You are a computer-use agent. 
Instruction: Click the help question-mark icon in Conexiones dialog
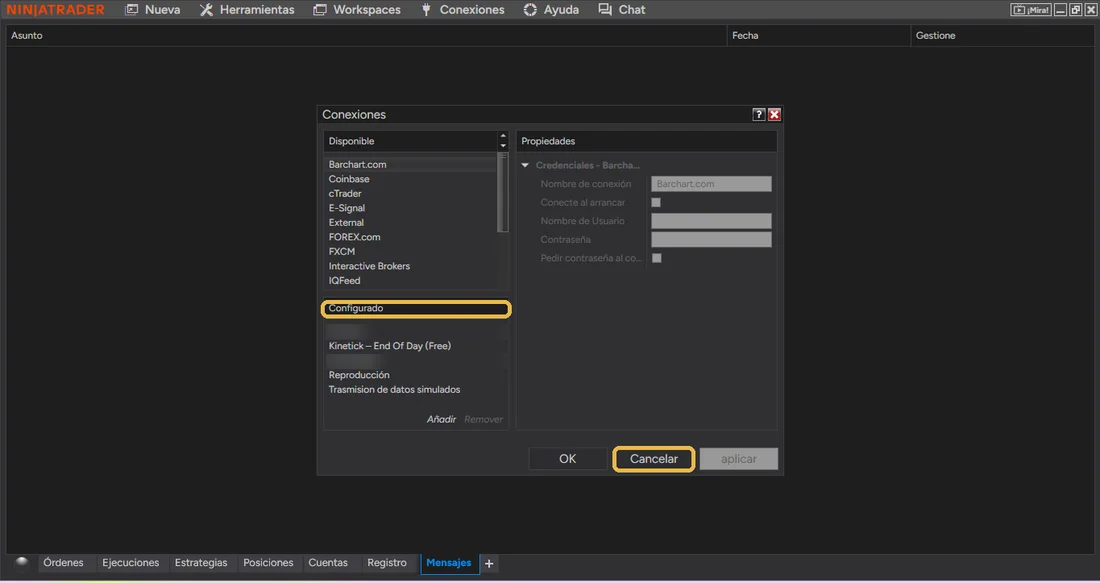[x=758, y=114]
